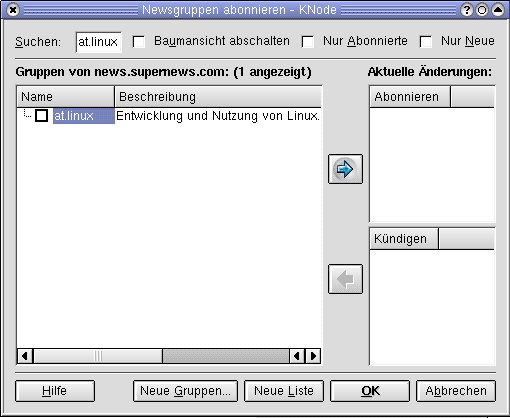
Task: Click the far-left arrow of the horizontal scrollbar
Action: click(x=25, y=356)
